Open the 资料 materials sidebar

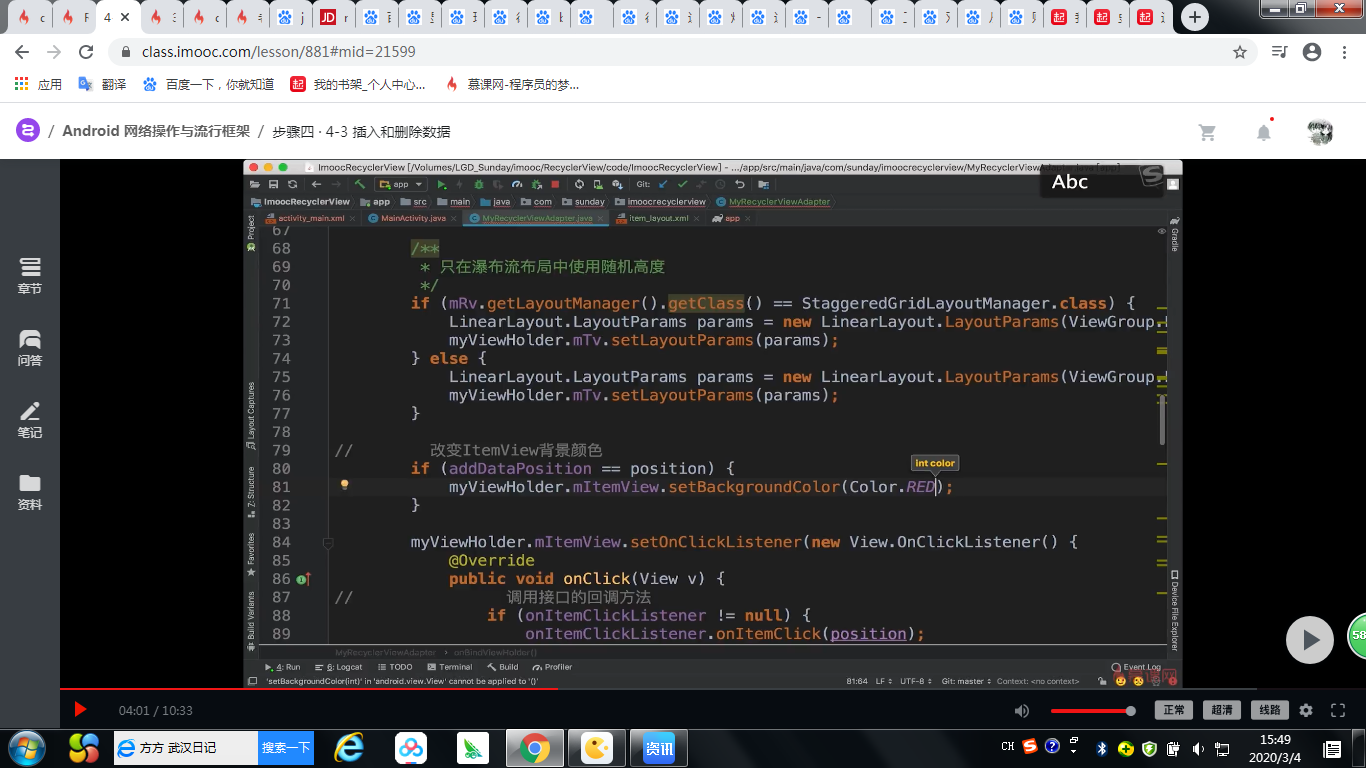coord(30,492)
